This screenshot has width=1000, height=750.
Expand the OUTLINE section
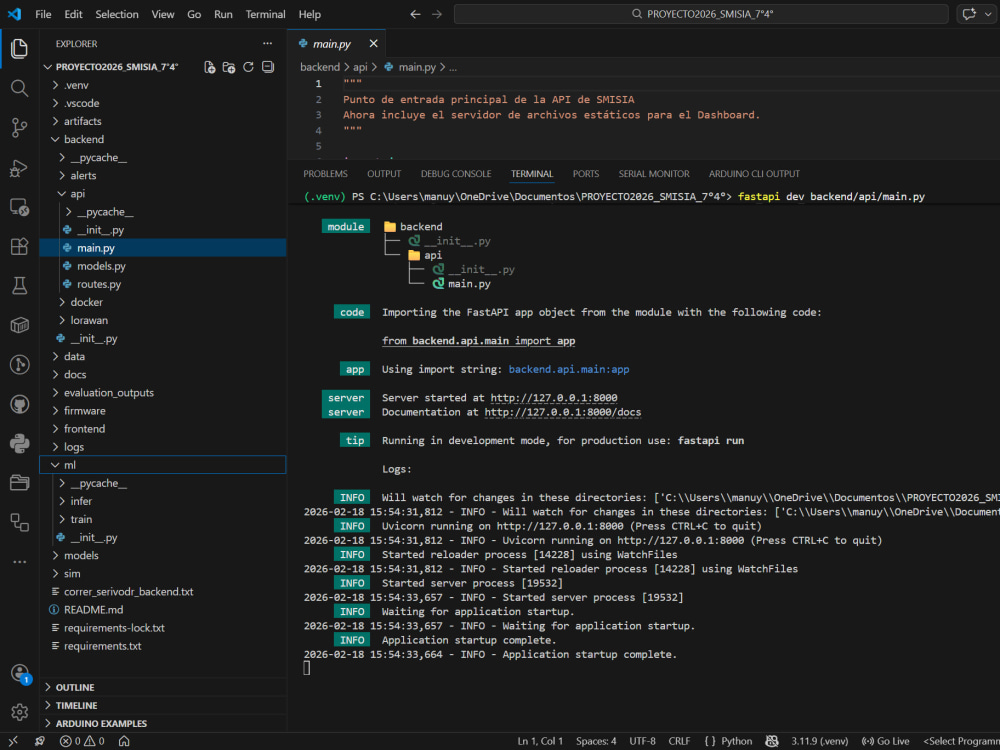[163, 688]
